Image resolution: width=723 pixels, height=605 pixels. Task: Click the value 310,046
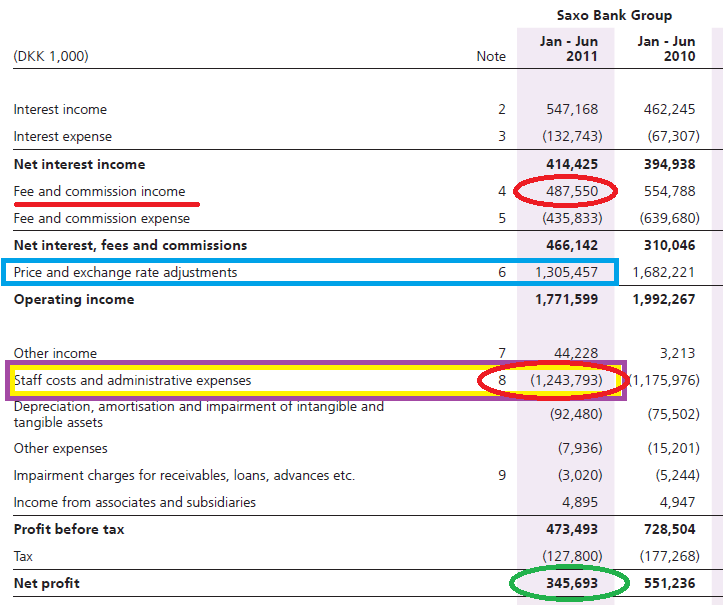coord(670,245)
